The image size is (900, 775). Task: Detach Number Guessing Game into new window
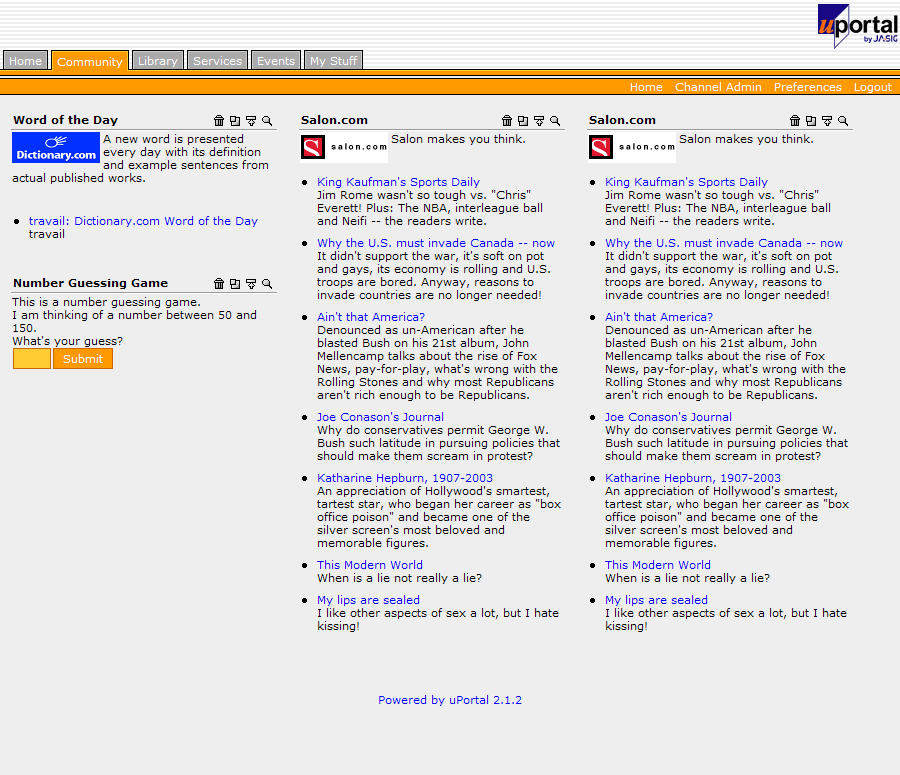point(235,284)
